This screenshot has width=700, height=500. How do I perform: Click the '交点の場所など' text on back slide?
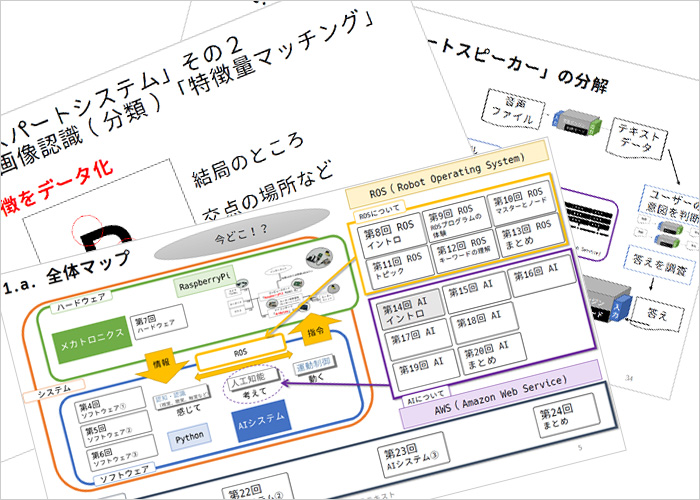(267, 190)
